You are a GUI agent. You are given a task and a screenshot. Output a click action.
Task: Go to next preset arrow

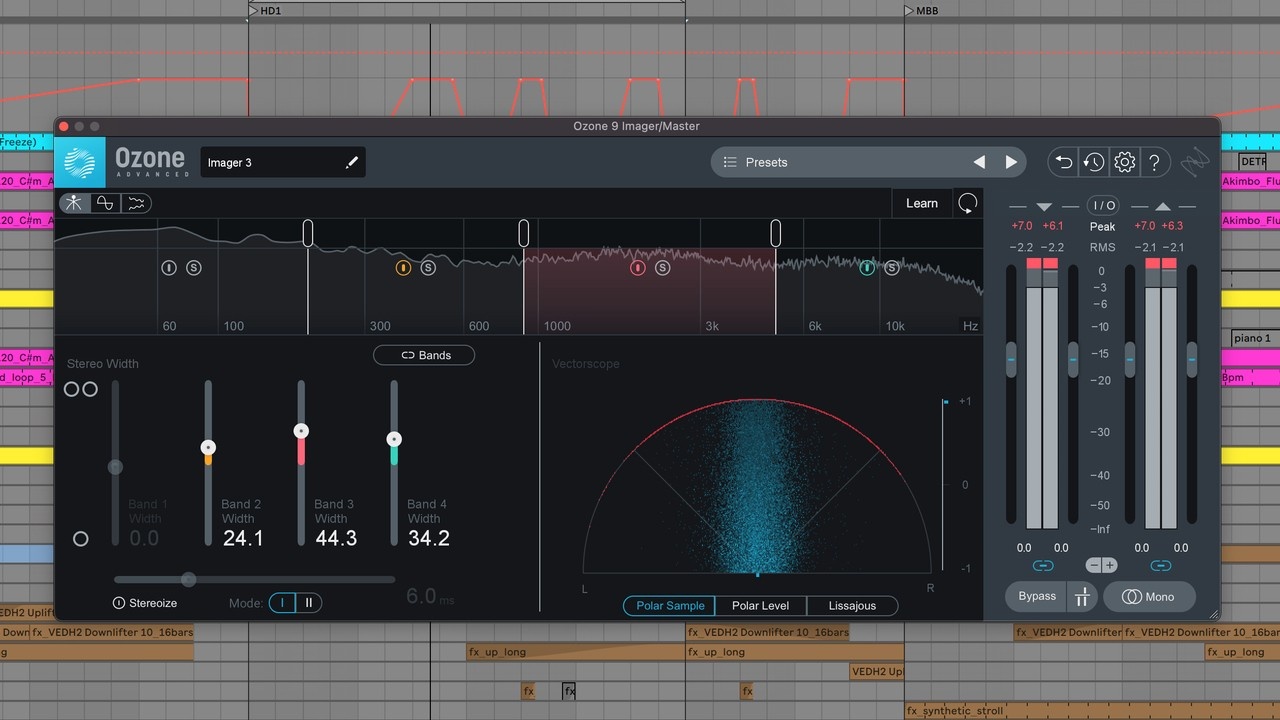coord(1011,162)
